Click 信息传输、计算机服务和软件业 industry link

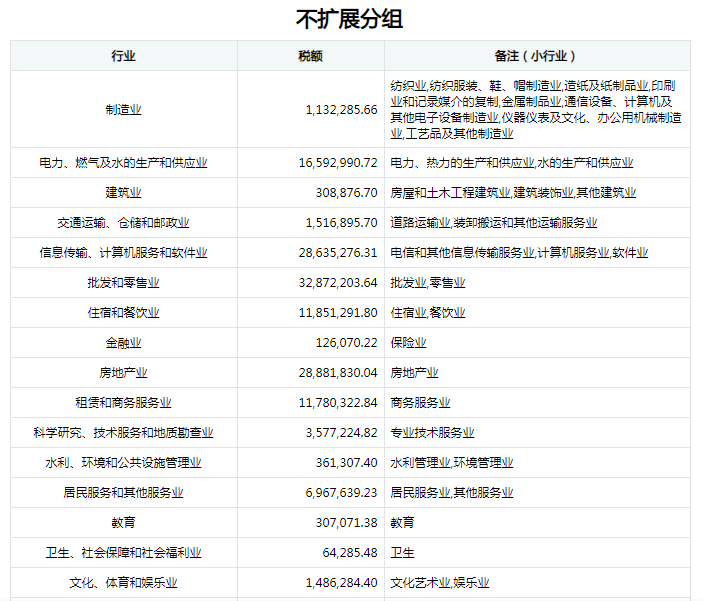pyautogui.click(x=123, y=253)
